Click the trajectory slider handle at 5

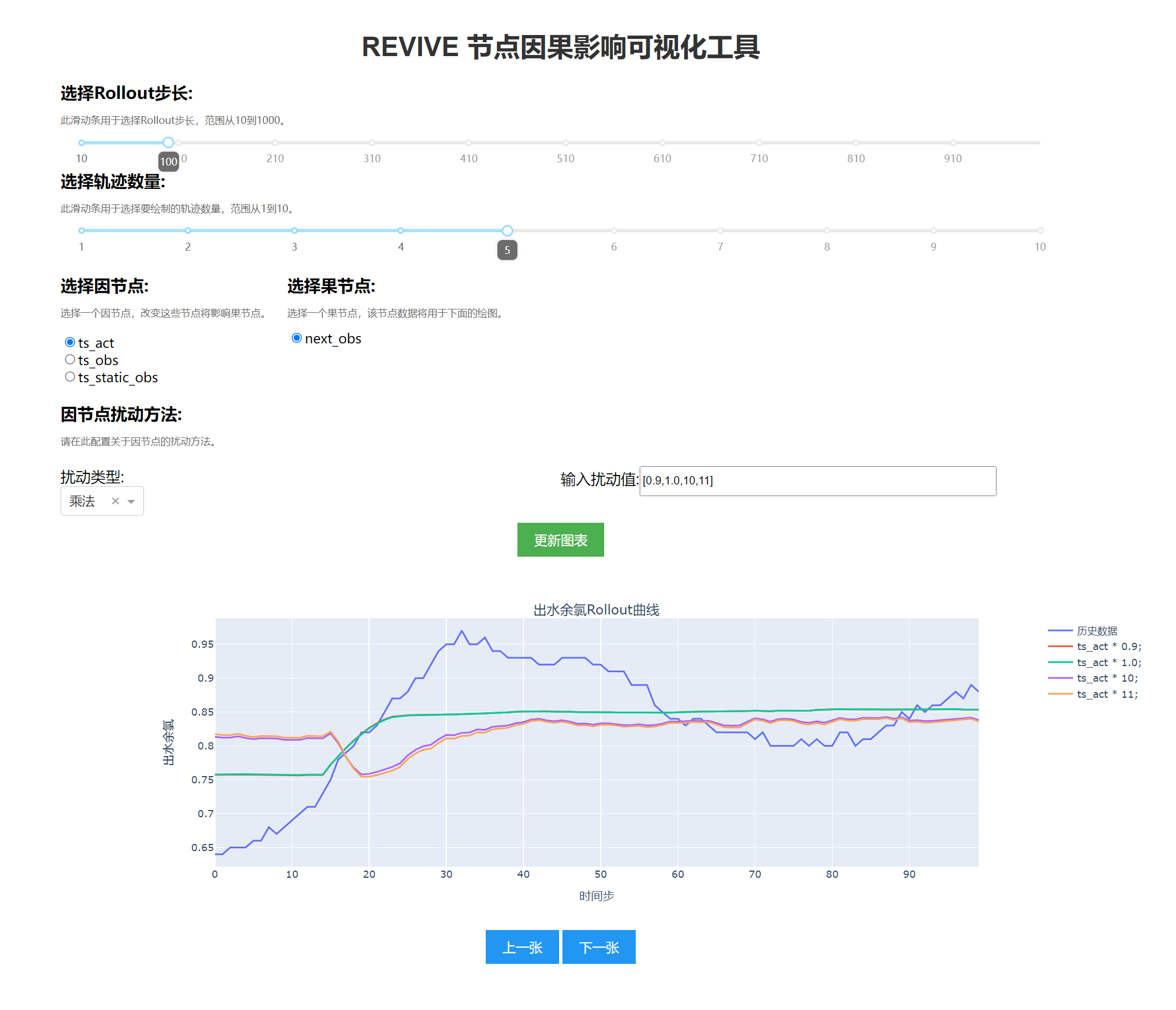[507, 231]
